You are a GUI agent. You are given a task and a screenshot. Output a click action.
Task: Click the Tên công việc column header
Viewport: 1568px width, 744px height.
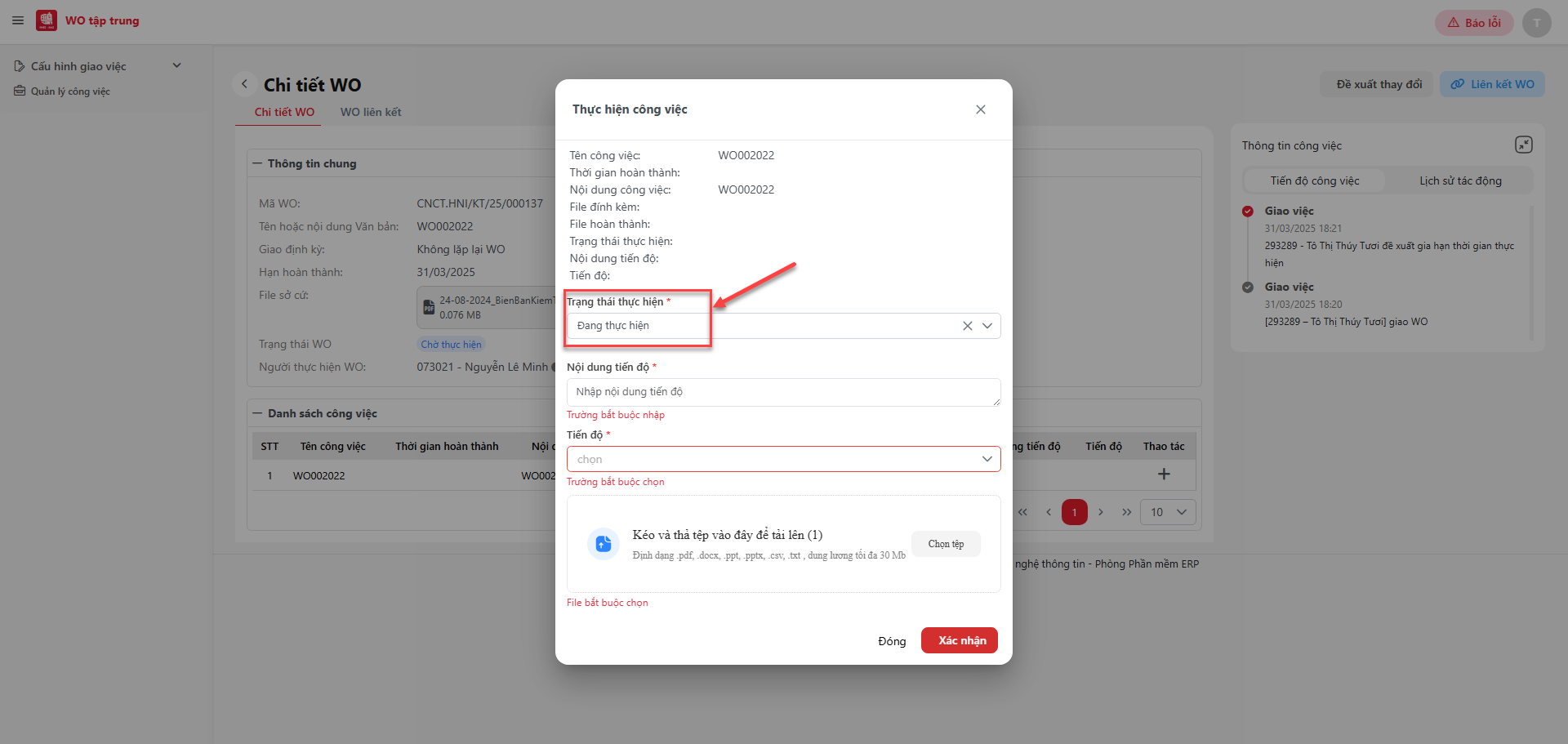tap(333, 447)
